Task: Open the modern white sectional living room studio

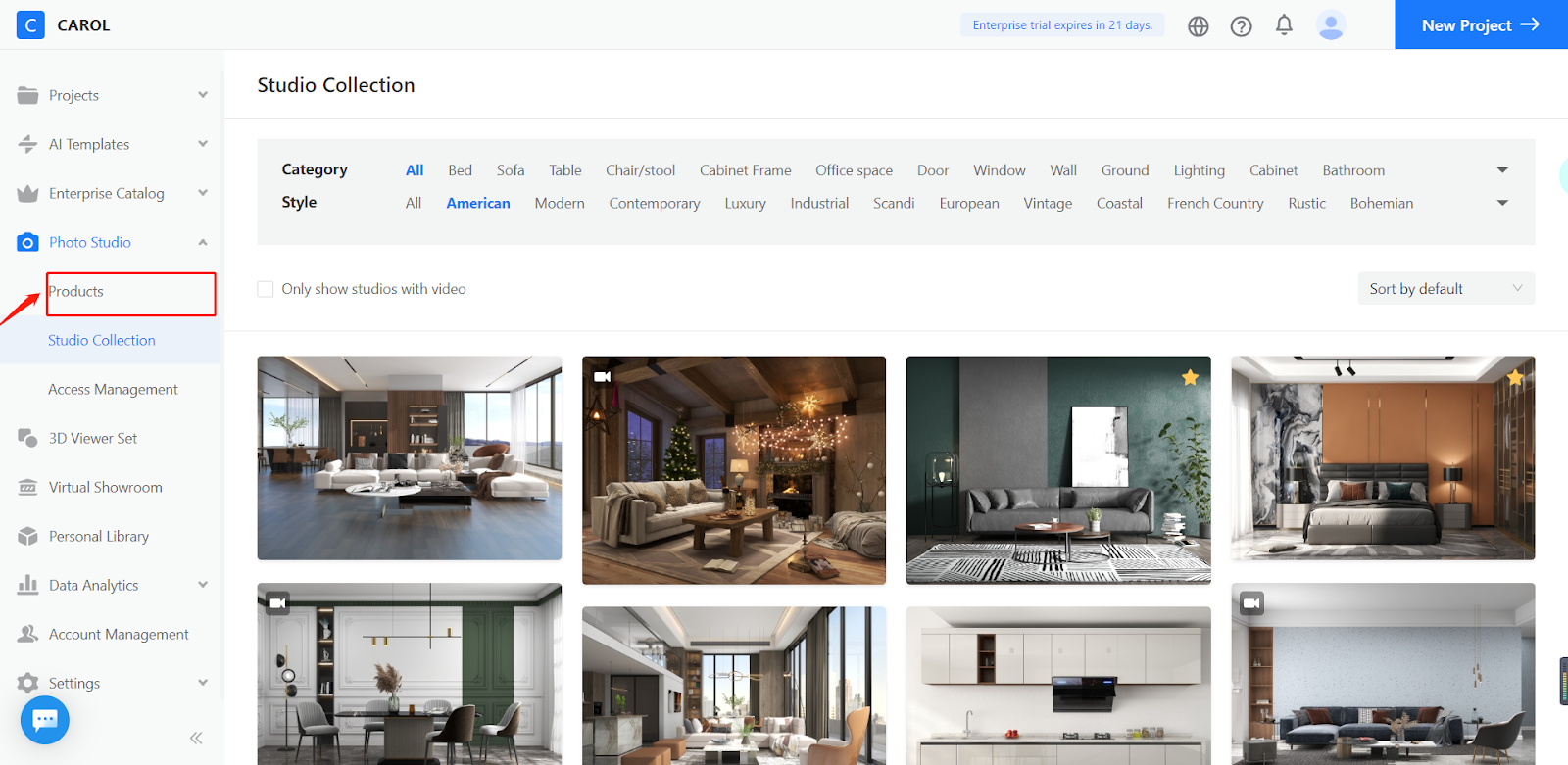Action: coord(410,458)
